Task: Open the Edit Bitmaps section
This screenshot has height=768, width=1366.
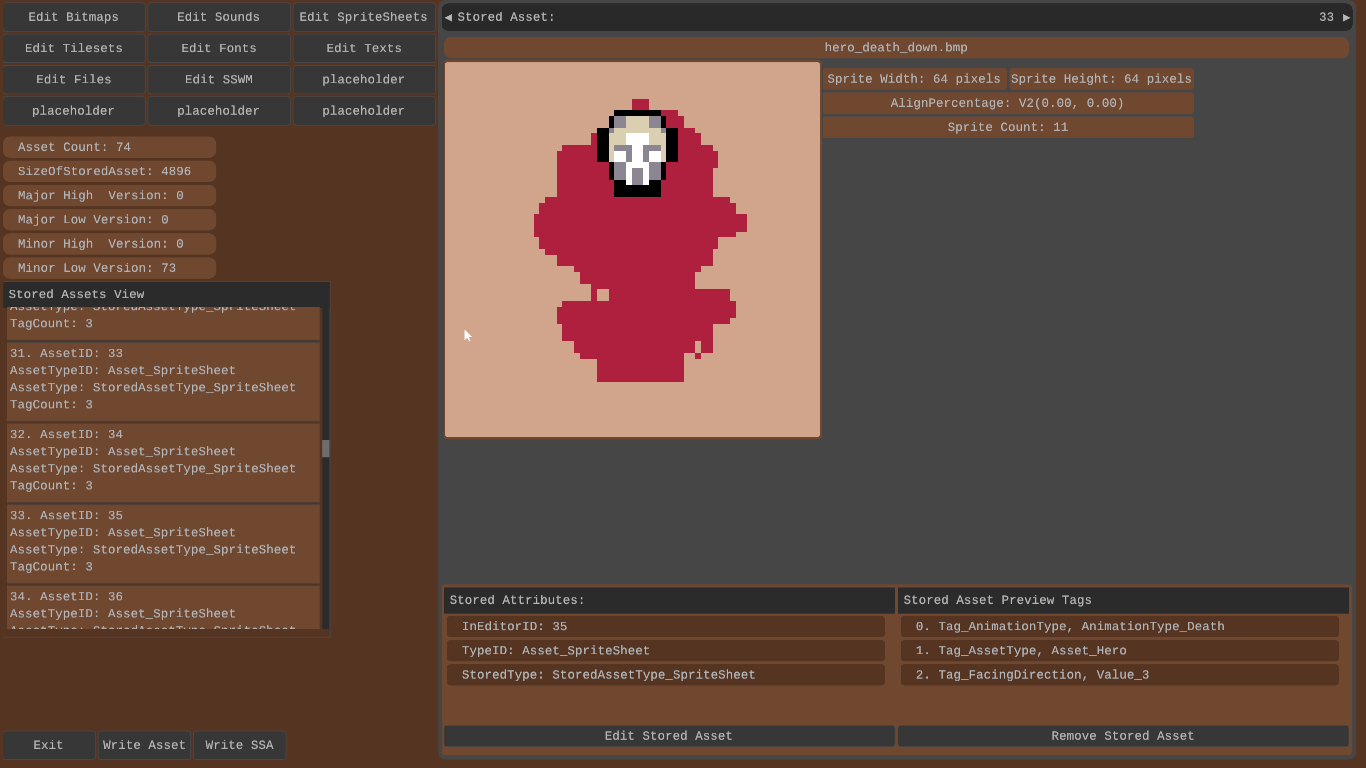Action: click(x=73, y=17)
